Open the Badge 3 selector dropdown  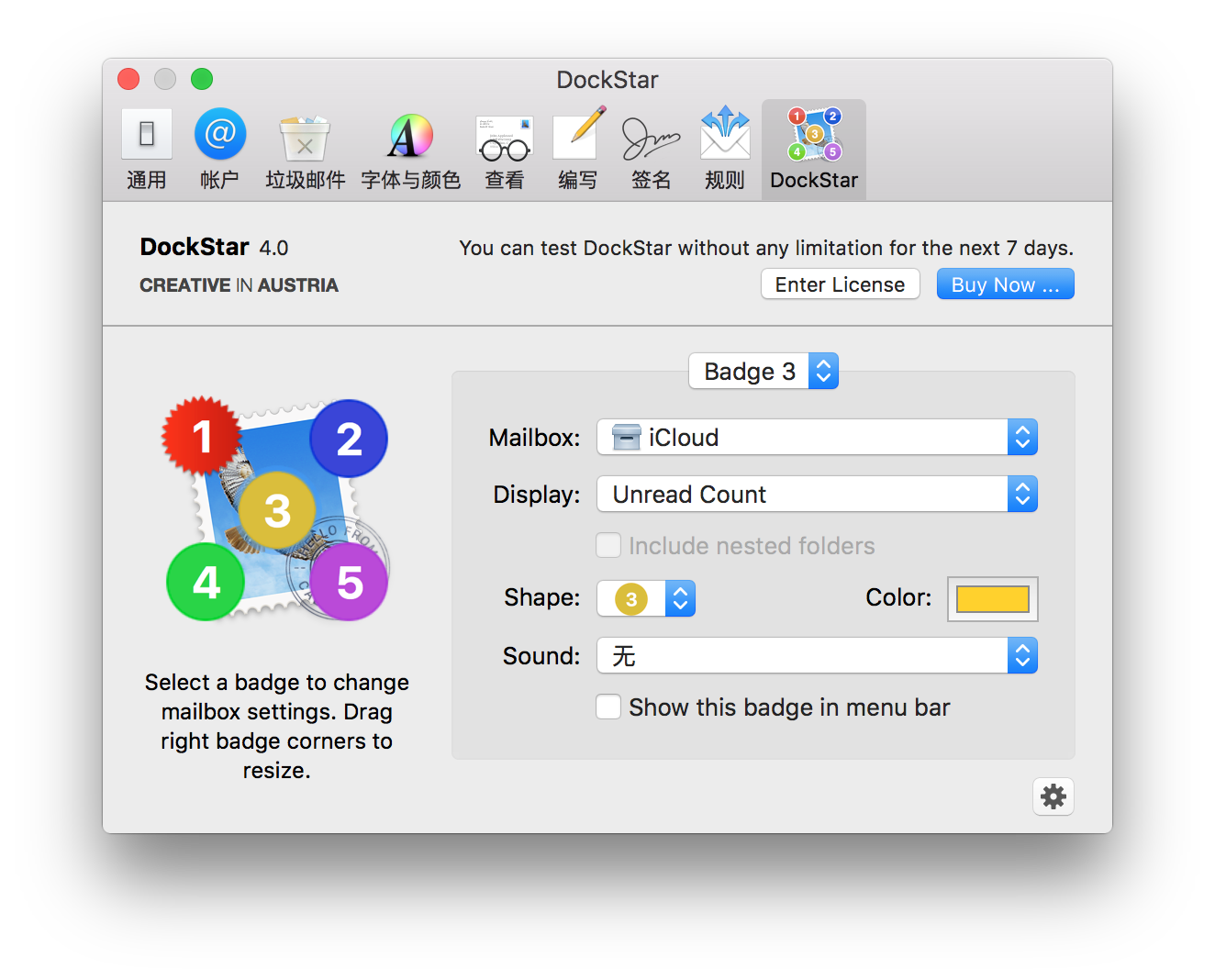point(764,371)
